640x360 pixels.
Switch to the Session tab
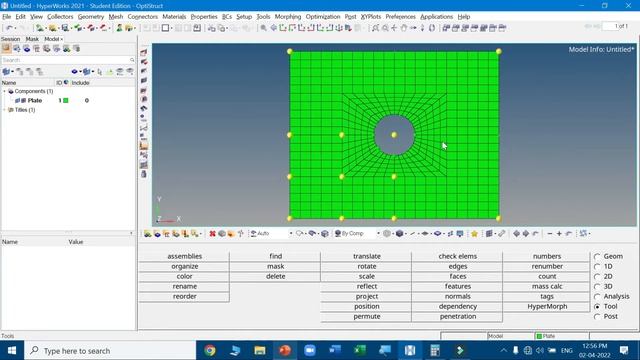click(x=11, y=39)
